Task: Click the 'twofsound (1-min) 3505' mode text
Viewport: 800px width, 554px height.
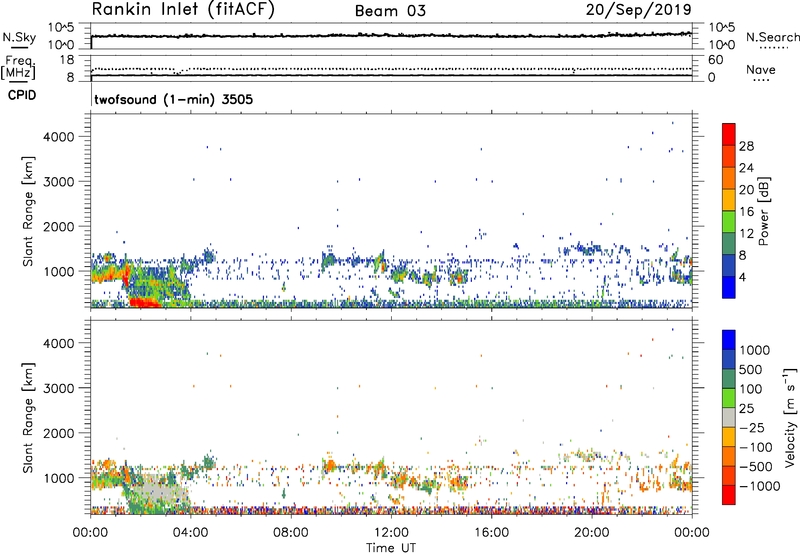Action: (x=173, y=99)
